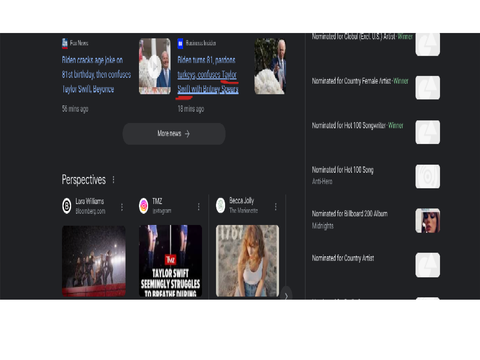Open TMZ card three-dot menu
Screen dimensions: 480x360
199,207
